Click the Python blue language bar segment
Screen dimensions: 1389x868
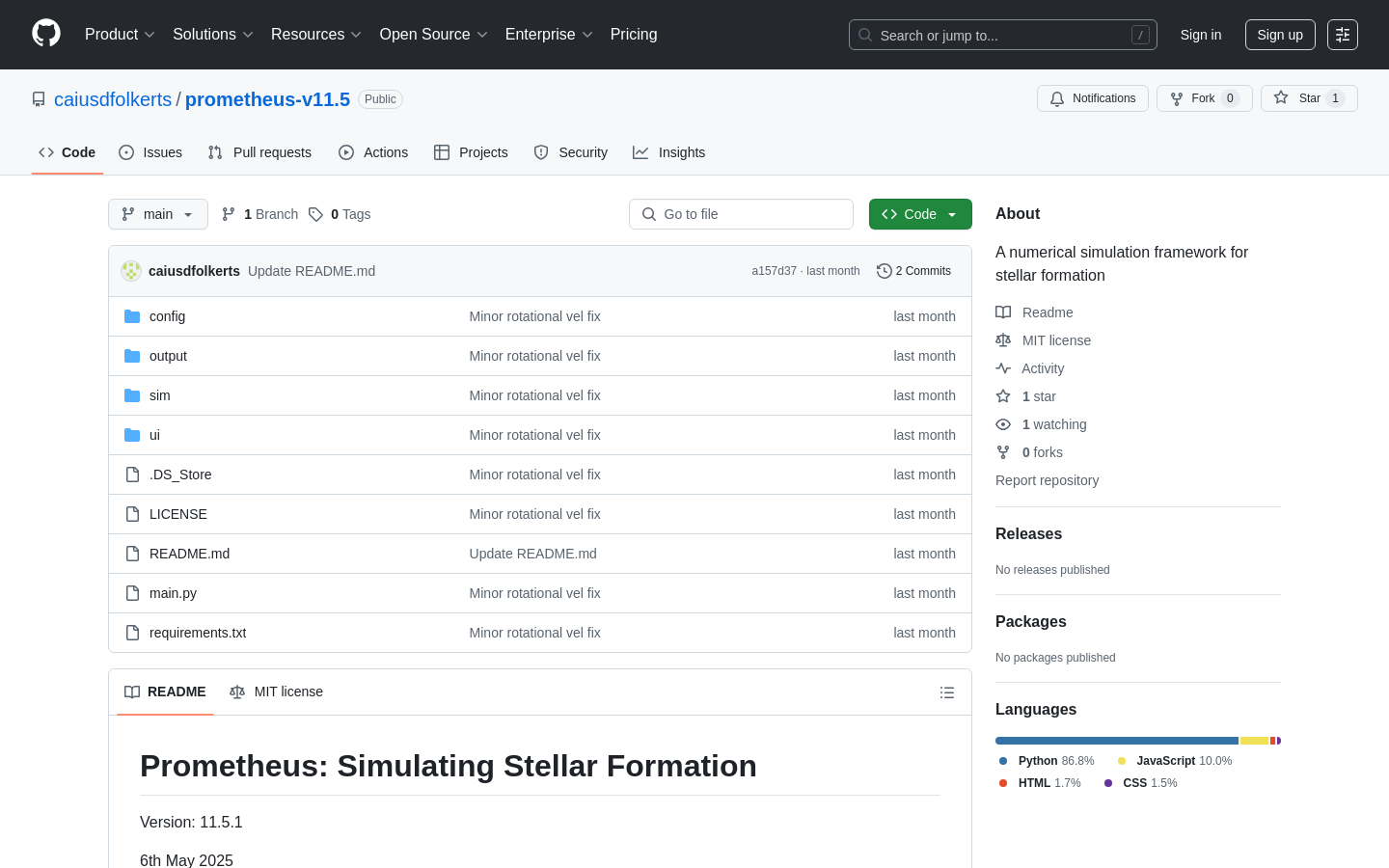coord(1117,741)
